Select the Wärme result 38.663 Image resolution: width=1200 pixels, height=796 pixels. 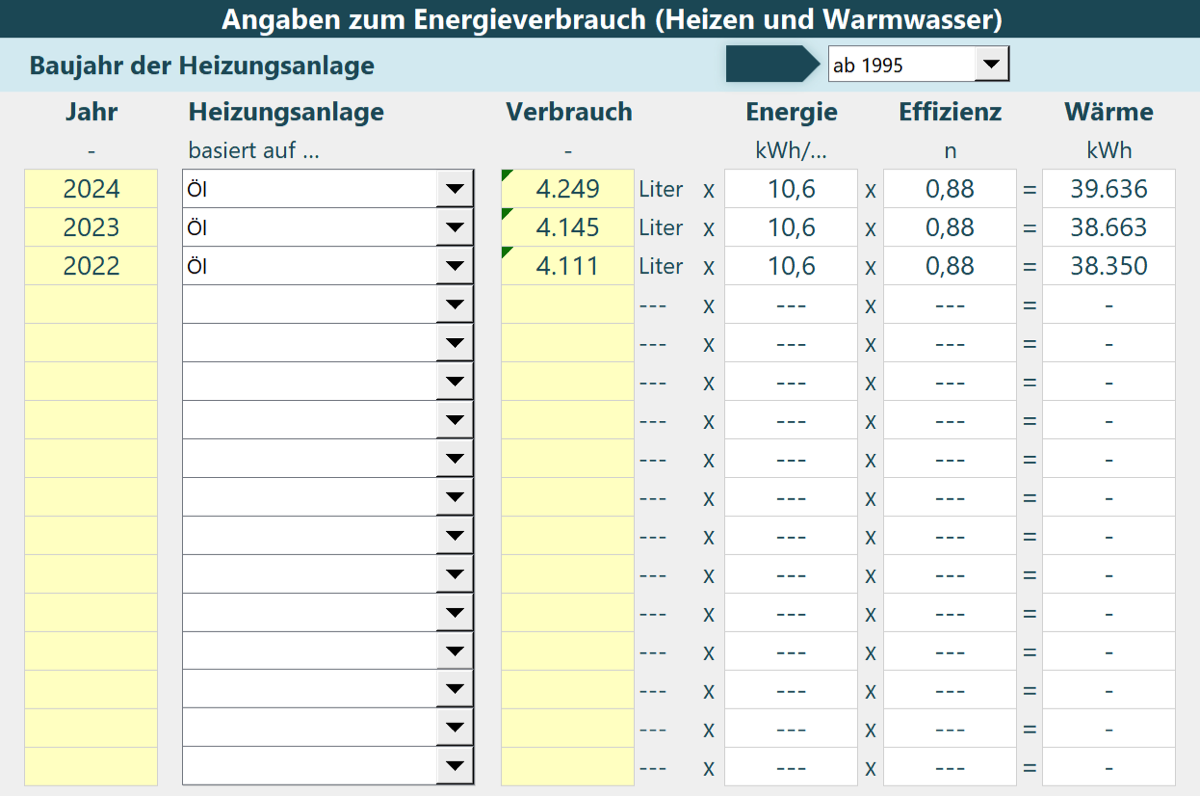pyautogui.click(x=1109, y=227)
